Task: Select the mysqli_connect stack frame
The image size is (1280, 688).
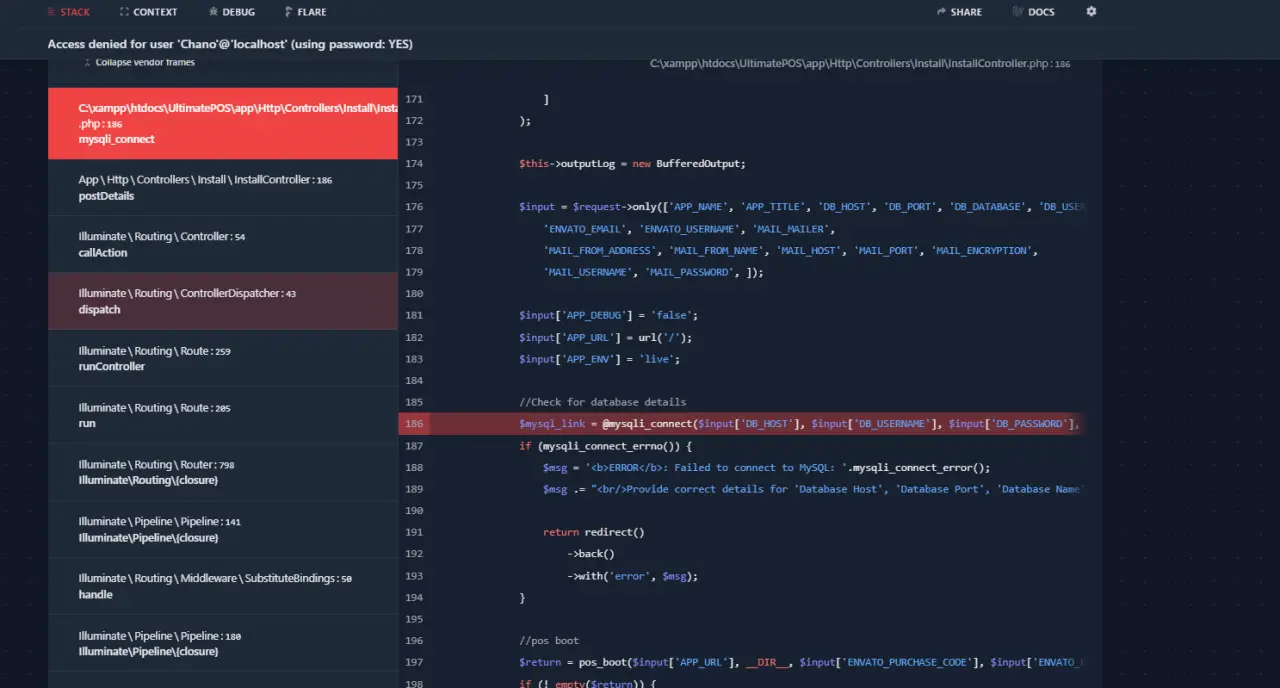Action: [223, 124]
